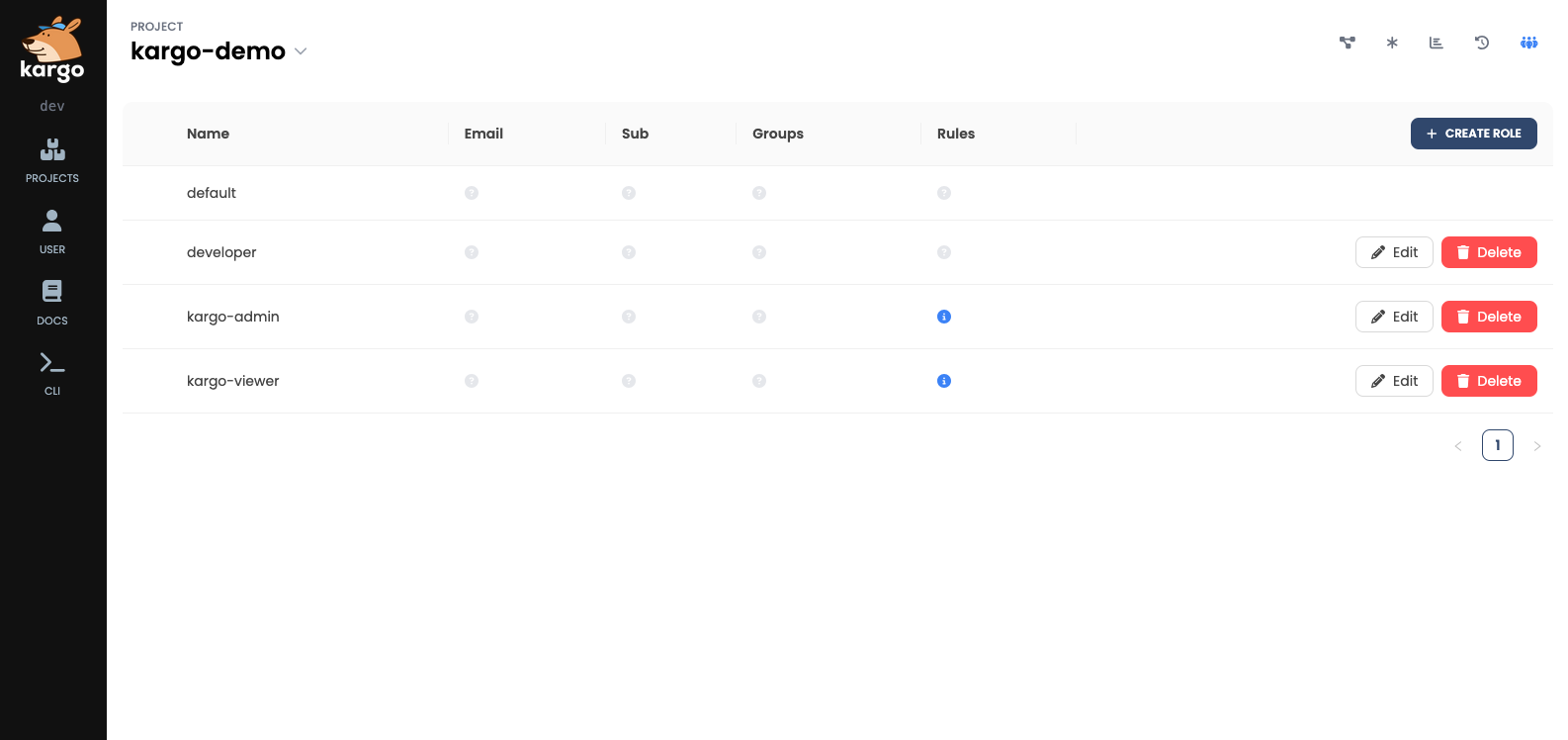Click the Kargo kangaroo logo

coord(52,49)
